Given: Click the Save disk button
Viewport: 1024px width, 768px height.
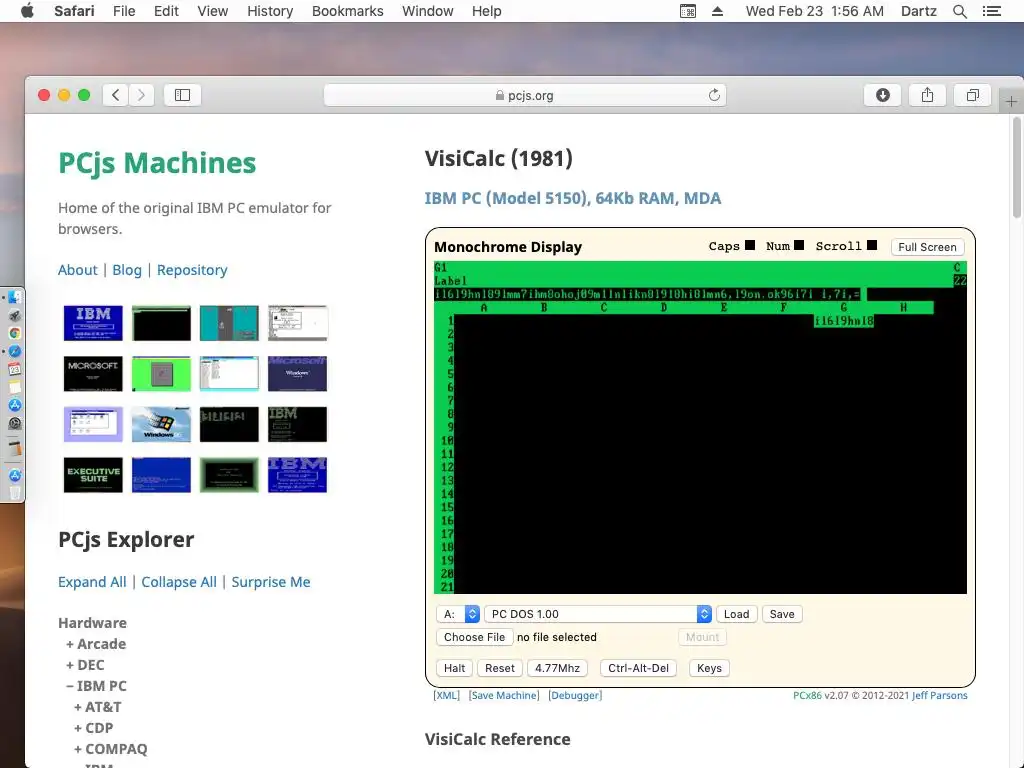Looking at the screenshot, I should (782, 614).
